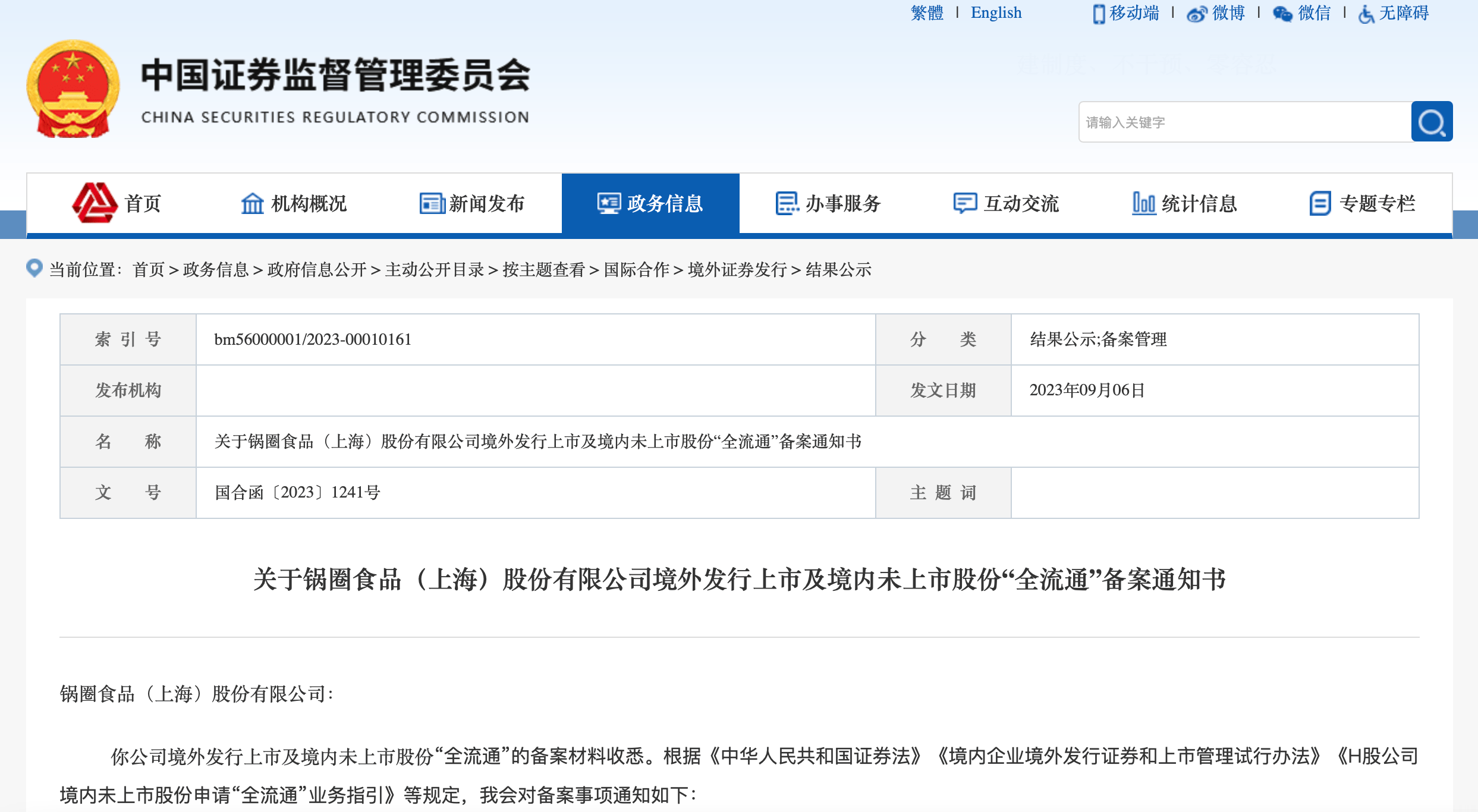Open the Weibo 微博 icon link
Image resolution: width=1478 pixels, height=812 pixels.
pos(1197,14)
